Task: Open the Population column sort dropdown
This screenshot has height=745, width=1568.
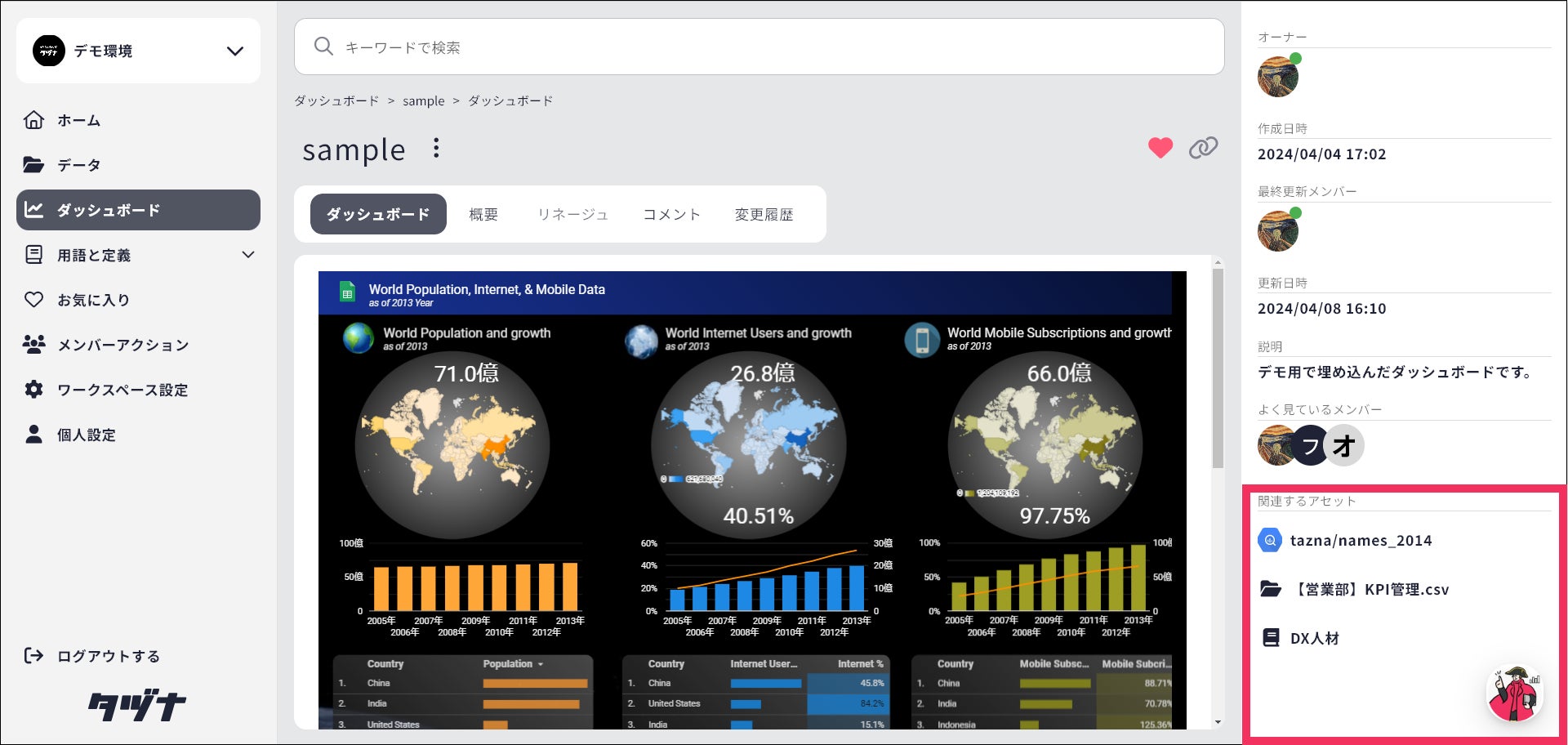Action: (541, 664)
